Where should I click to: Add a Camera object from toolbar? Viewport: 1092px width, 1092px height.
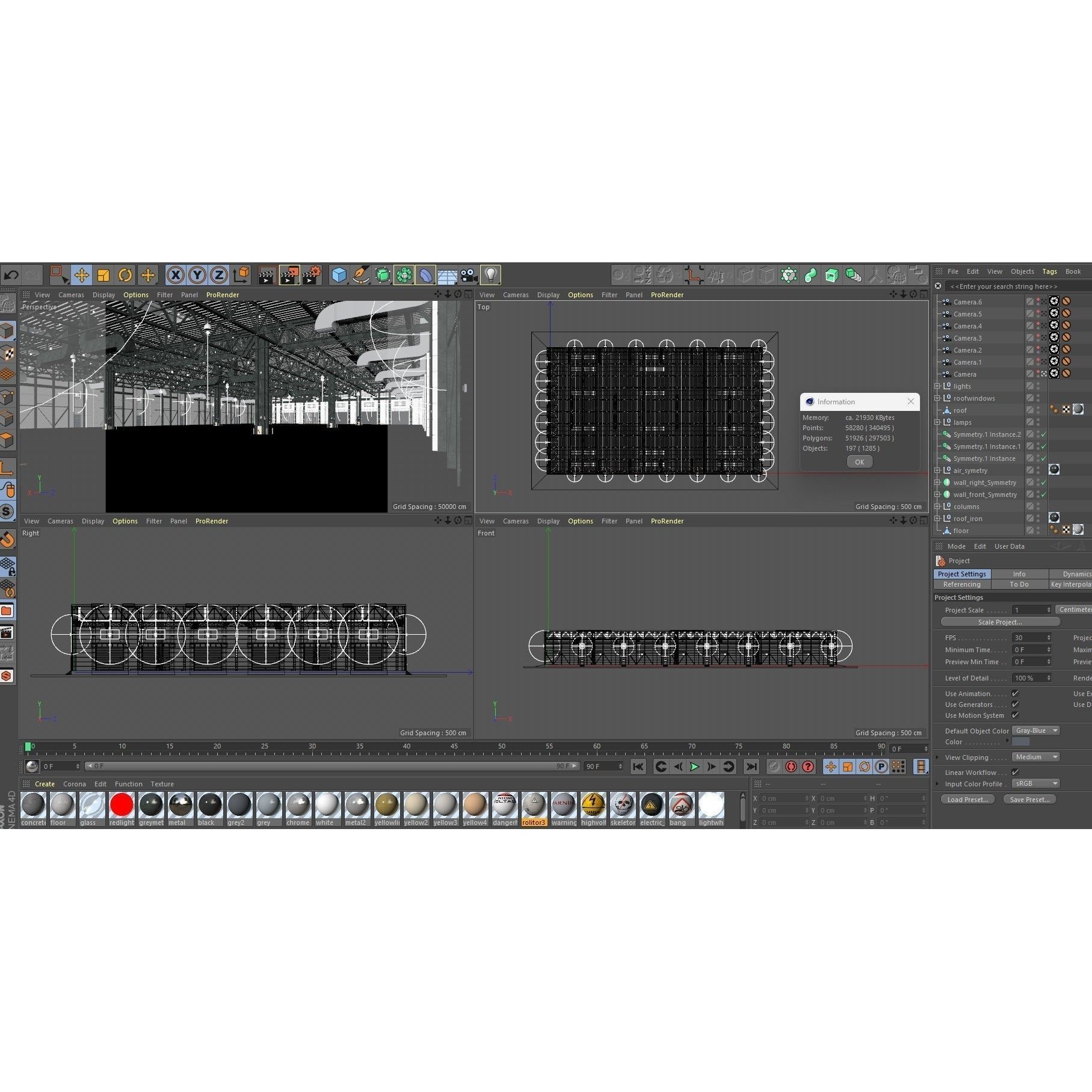(469, 276)
